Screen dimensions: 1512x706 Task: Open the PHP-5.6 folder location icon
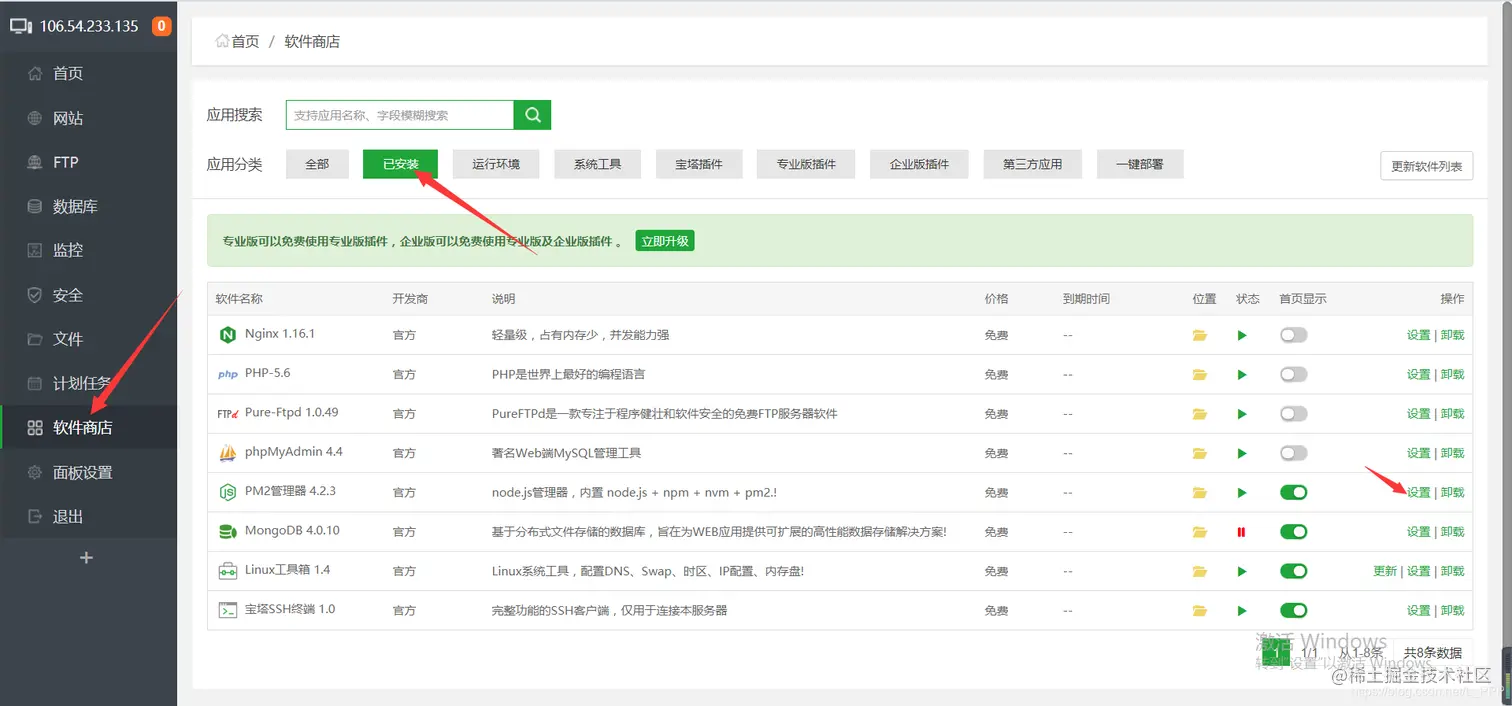click(x=1200, y=375)
